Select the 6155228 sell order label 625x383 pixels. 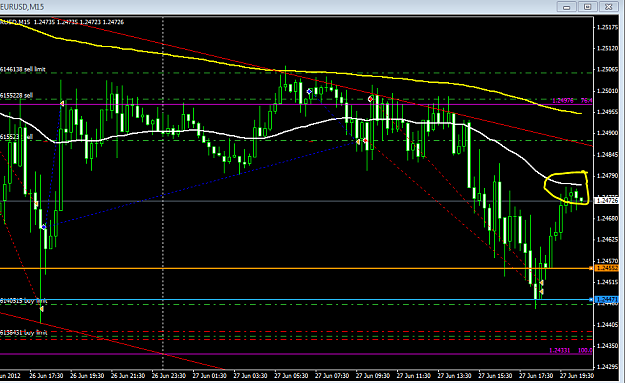[16, 96]
